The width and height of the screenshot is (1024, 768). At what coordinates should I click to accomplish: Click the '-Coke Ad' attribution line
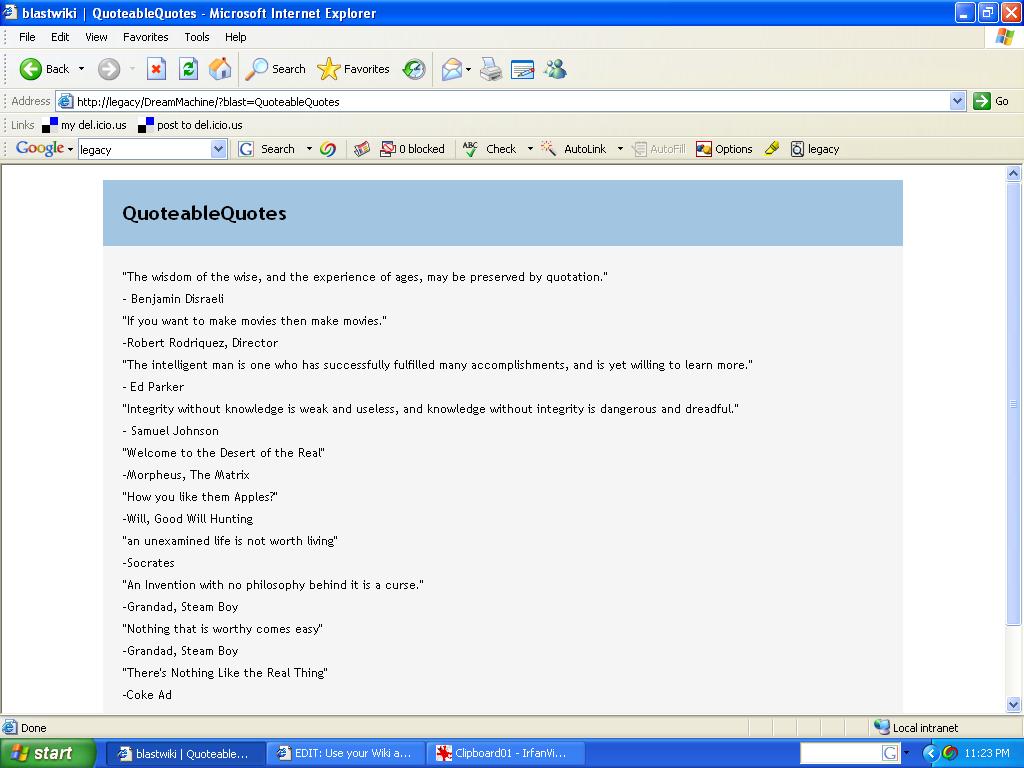coord(147,695)
